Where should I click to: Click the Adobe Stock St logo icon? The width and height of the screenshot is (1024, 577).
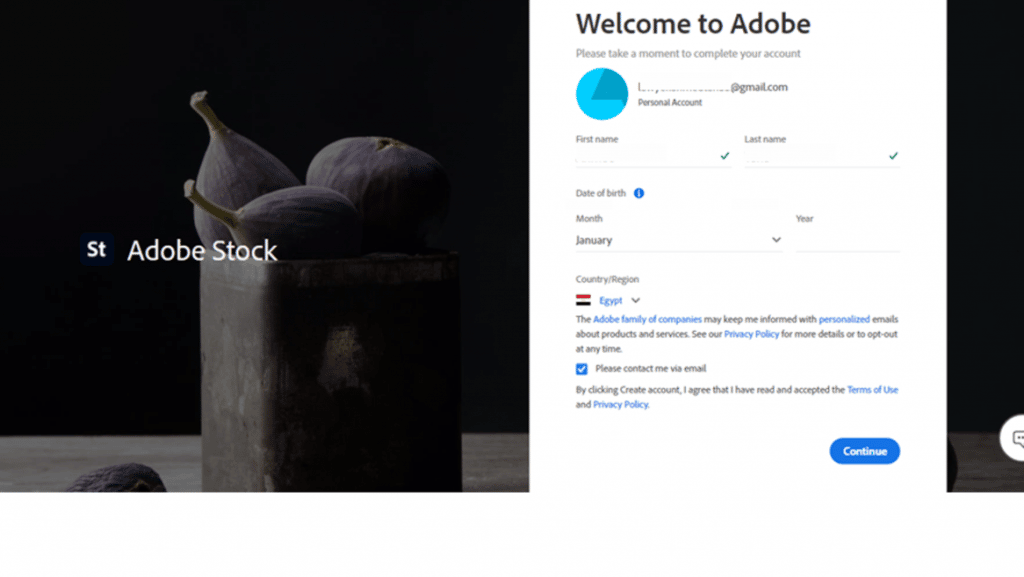97,249
